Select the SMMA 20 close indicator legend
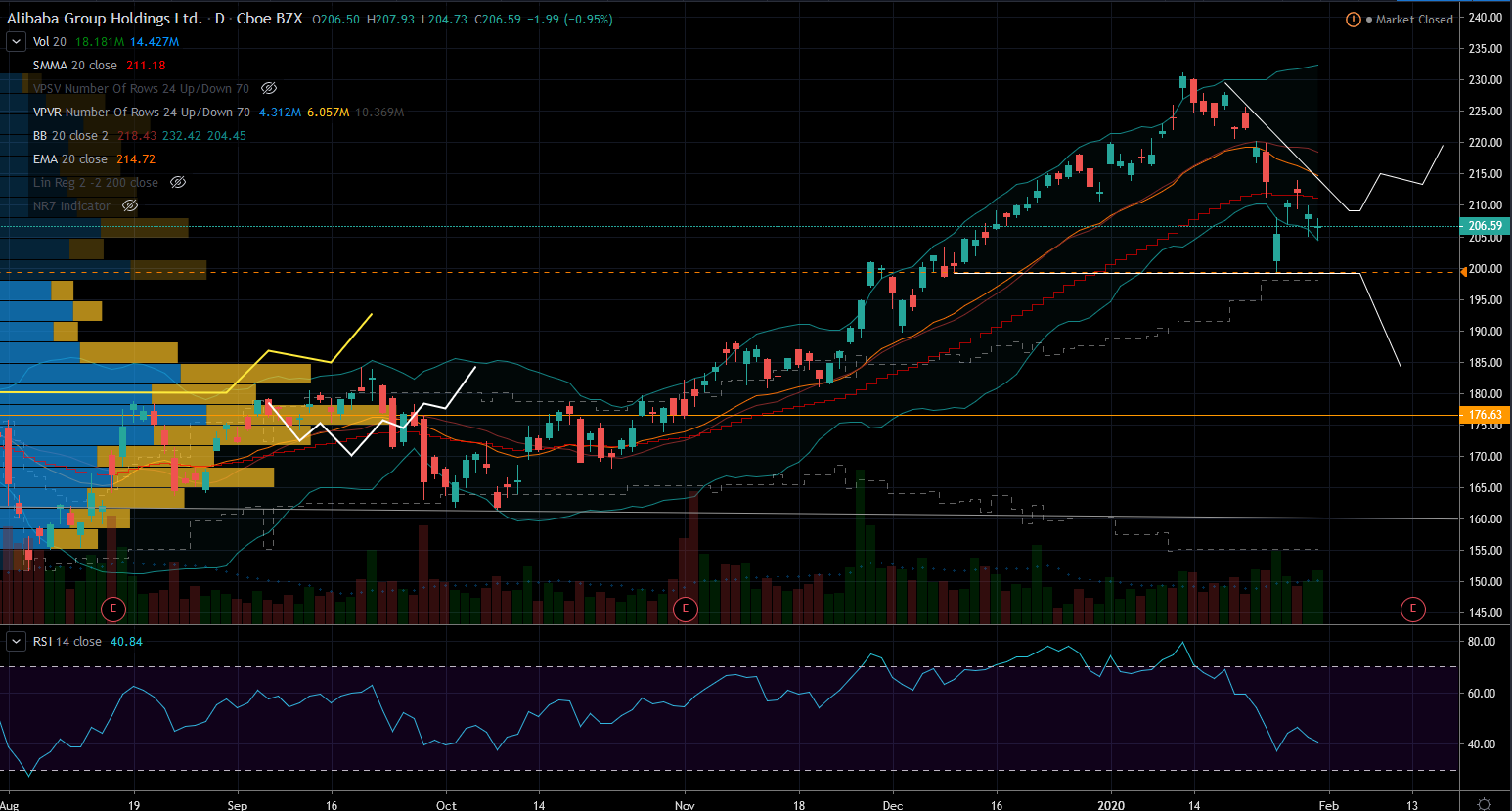Viewport: 1512px width, 811px height. (x=75, y=66)
